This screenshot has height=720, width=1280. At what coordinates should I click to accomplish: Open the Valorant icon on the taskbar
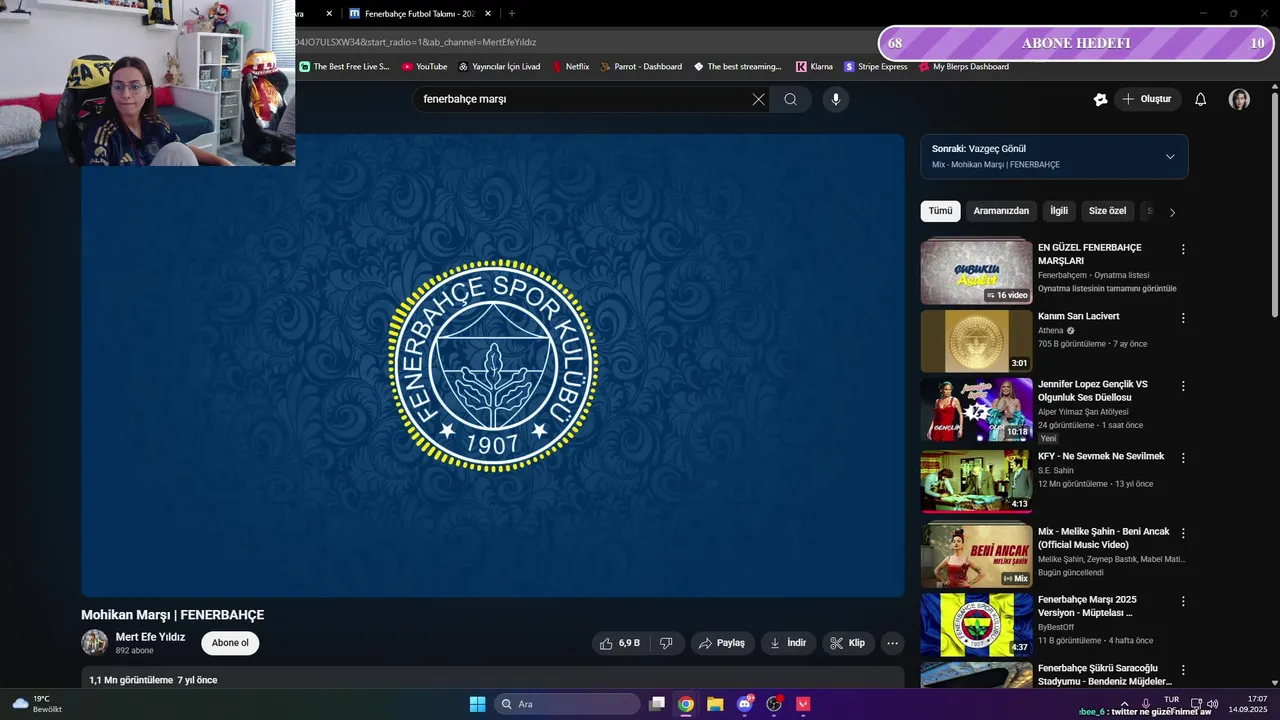click(x=803, y=704)
